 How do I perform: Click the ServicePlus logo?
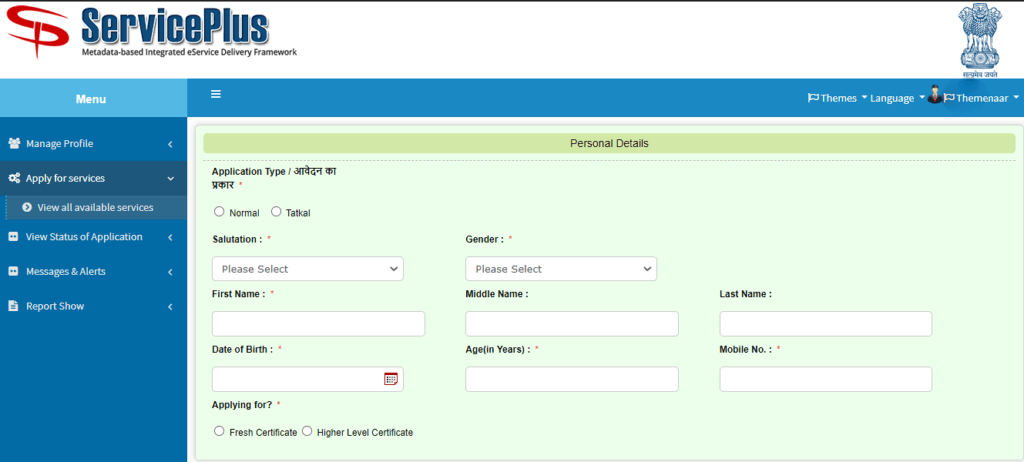point(150,33)
